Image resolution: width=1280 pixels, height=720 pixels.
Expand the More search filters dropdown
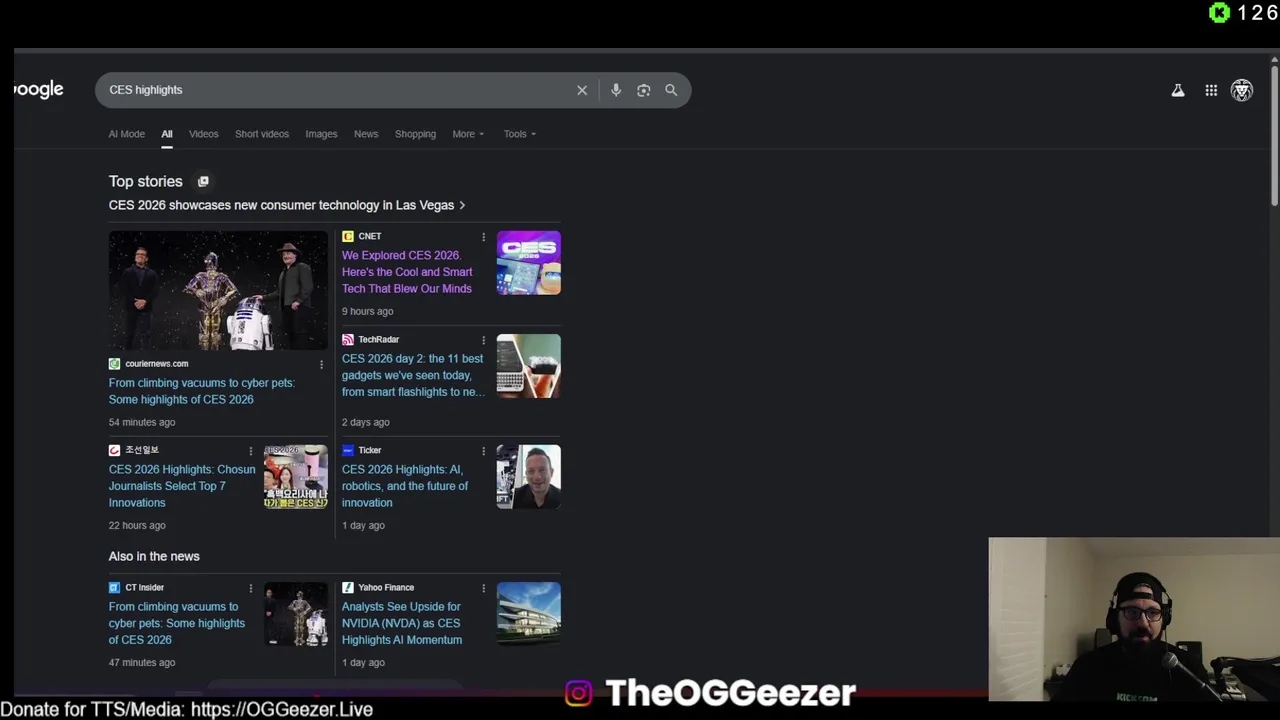468,134
